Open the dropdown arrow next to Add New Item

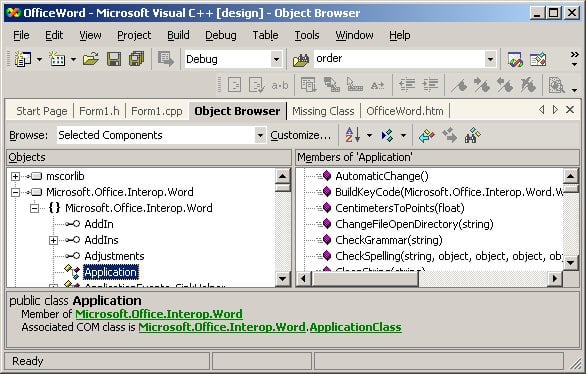[73, 59]
